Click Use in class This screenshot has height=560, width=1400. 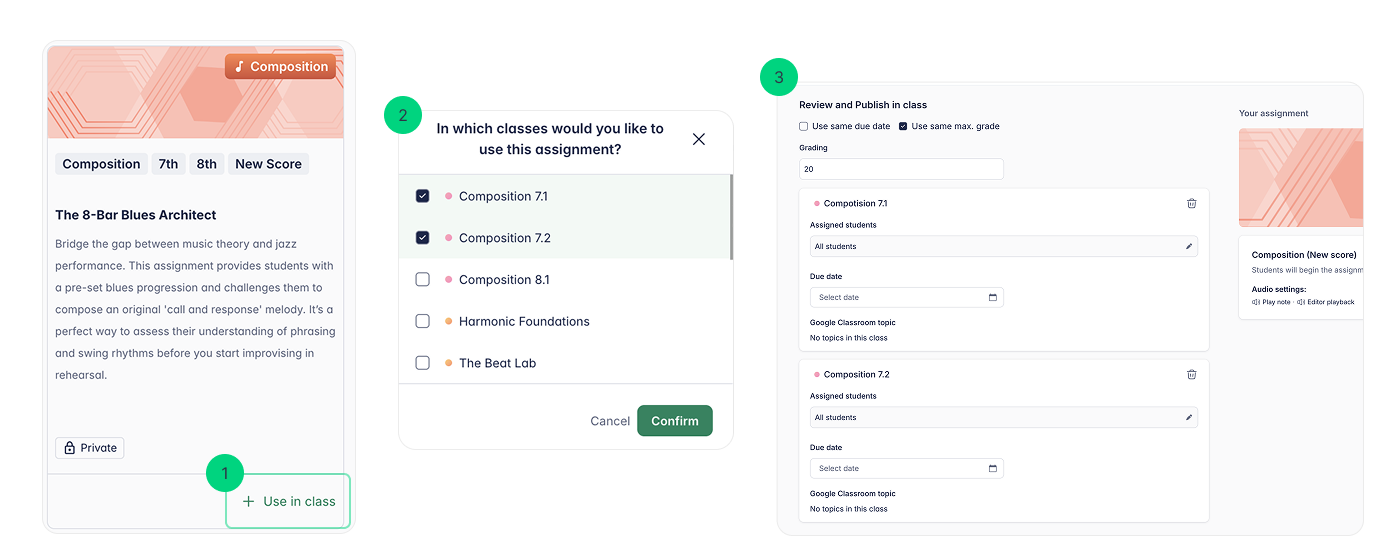289,501
